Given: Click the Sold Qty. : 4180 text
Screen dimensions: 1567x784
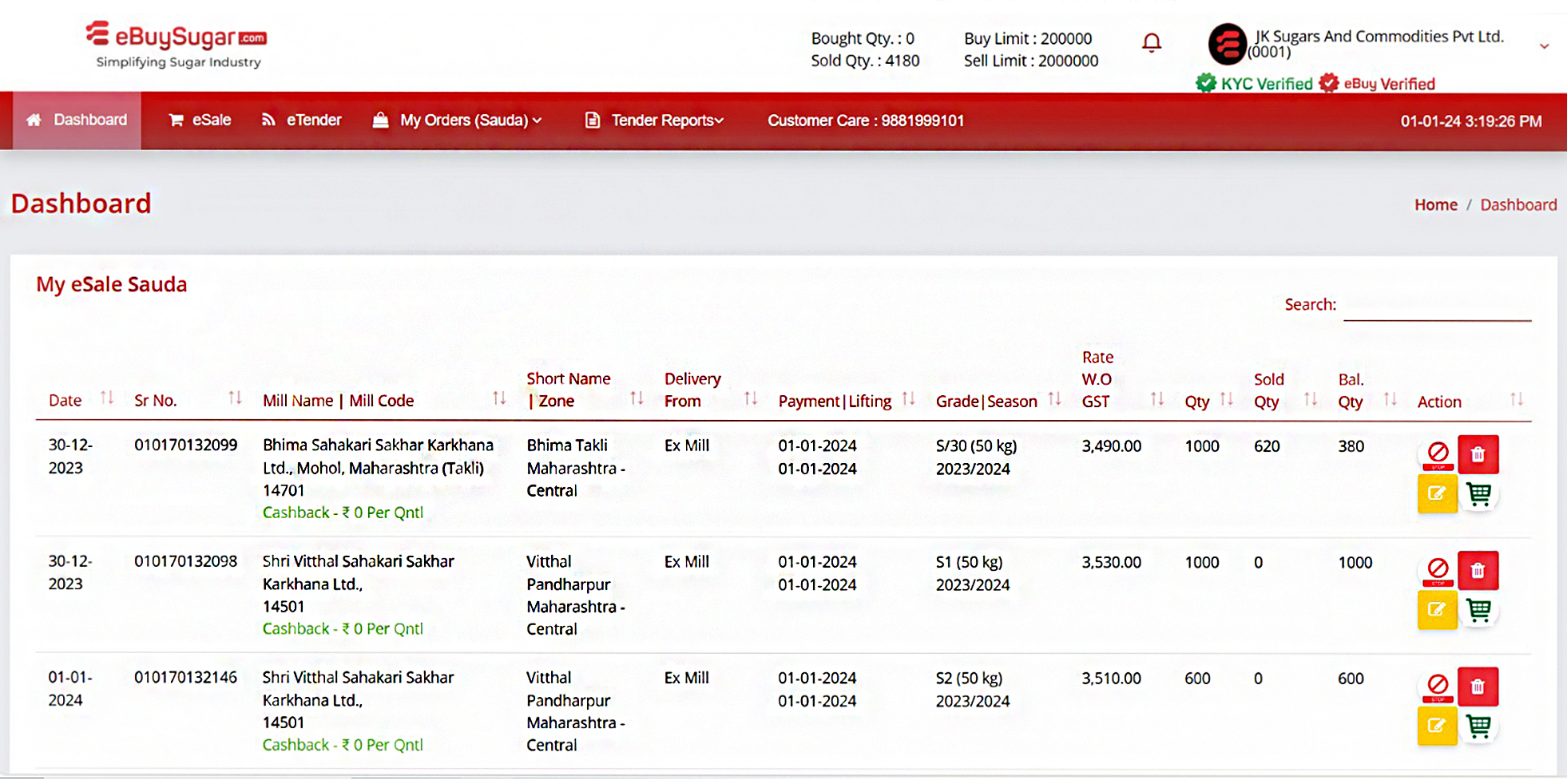Looking at the screenshot, I should (x=864, y=61).
